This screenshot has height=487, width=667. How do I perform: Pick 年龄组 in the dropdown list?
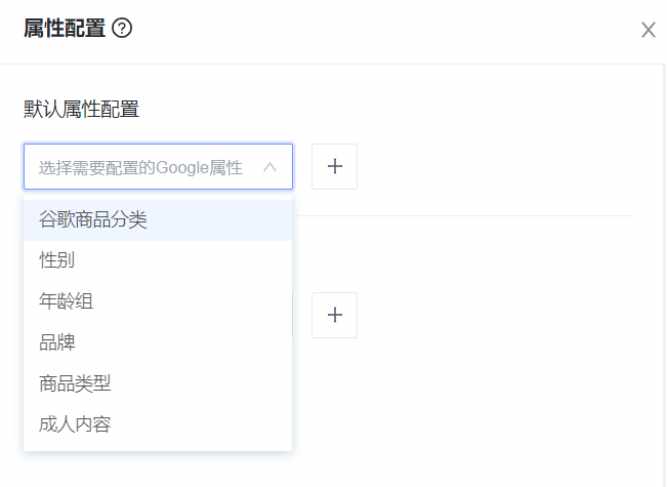click(x=66, y=301)
